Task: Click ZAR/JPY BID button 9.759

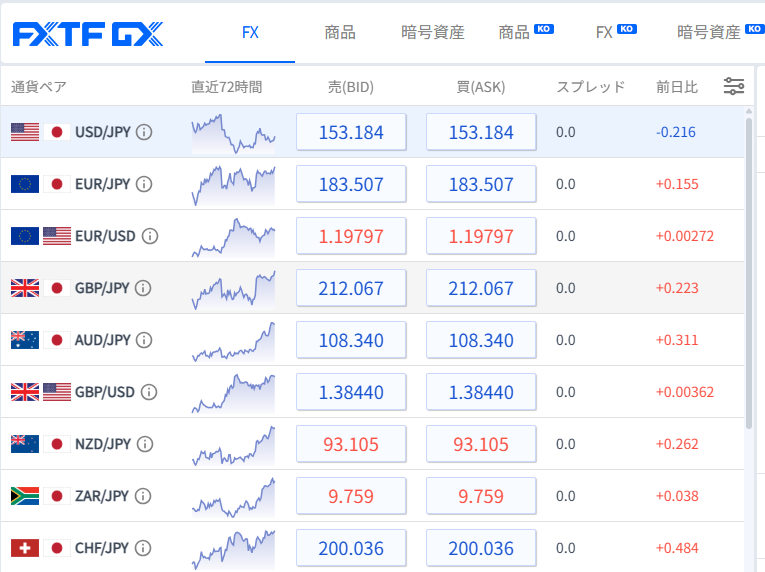Action: click(351, 496)
